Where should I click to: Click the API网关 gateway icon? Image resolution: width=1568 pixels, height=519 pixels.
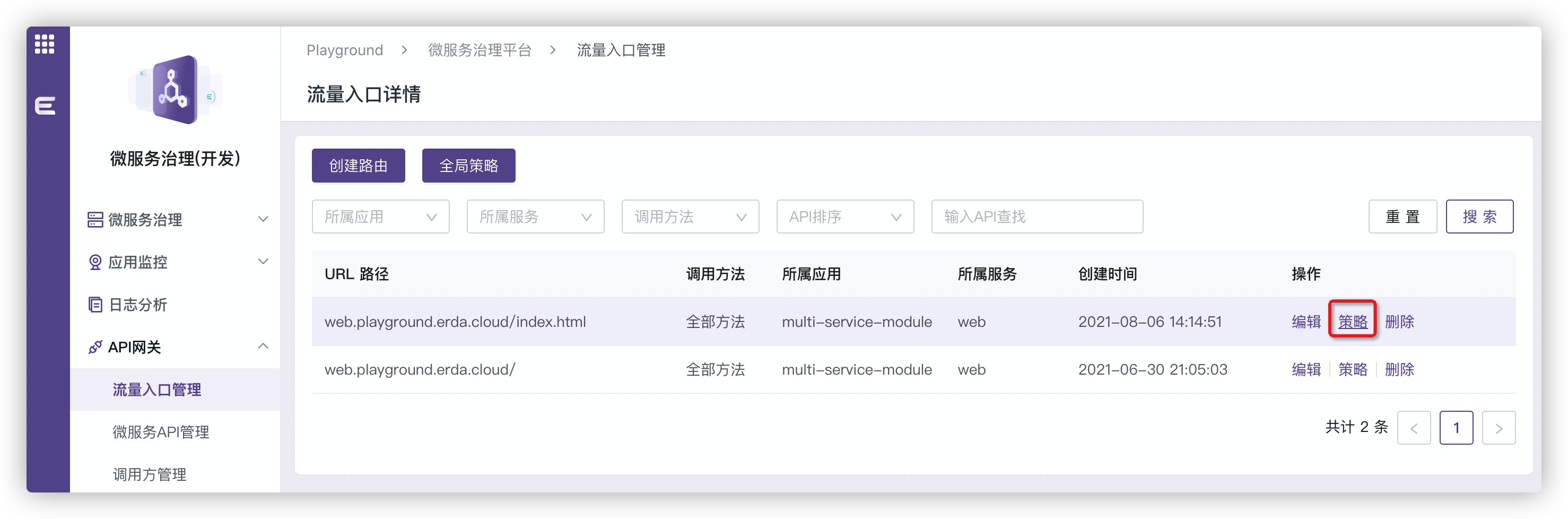coord(94,347)
